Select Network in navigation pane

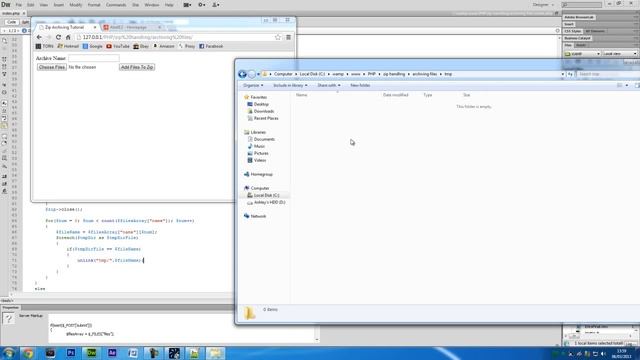point(255,216)
